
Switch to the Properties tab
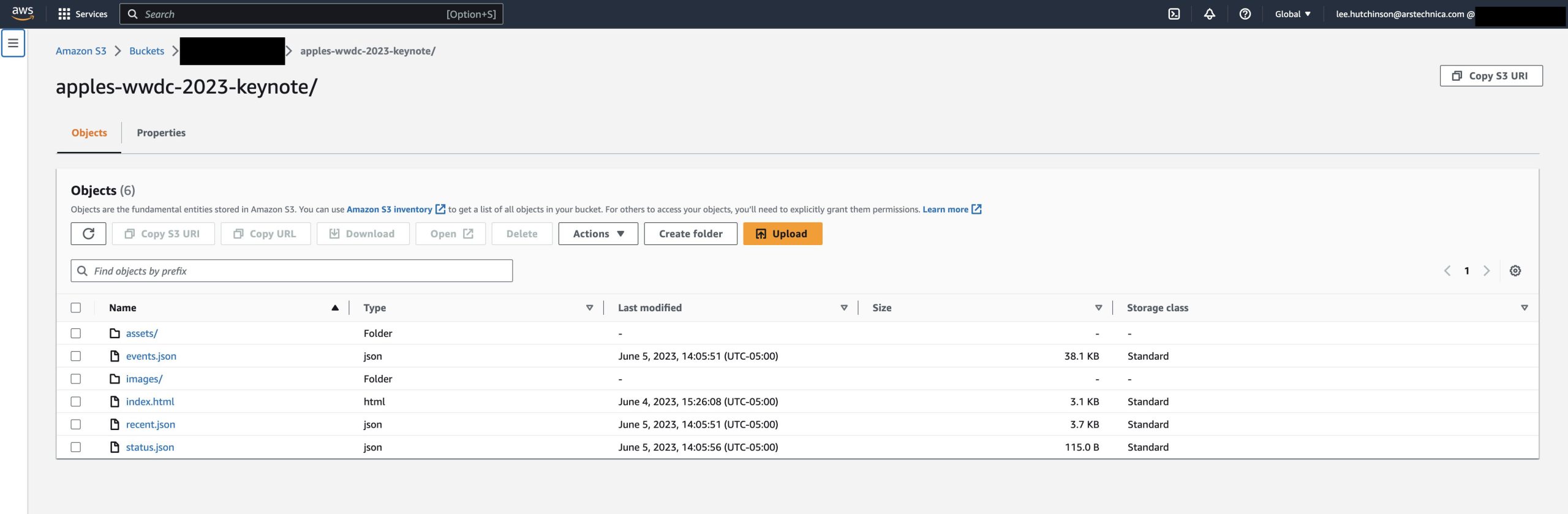161,133
